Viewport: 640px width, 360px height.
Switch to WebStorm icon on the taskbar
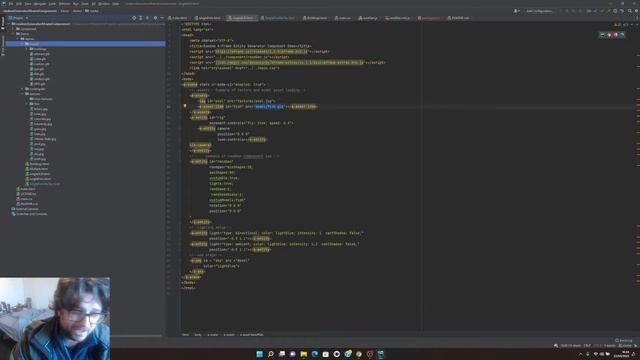(x=380, y=354)
